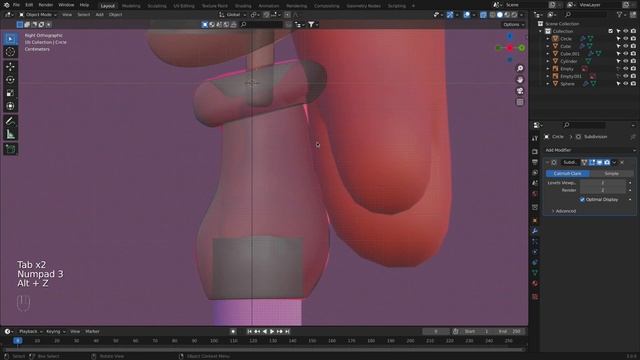This screenshot has height=360, width=640.
Task: Click the viewport pan hand icon
Action: pyautogui.click(x=520, y=80)
